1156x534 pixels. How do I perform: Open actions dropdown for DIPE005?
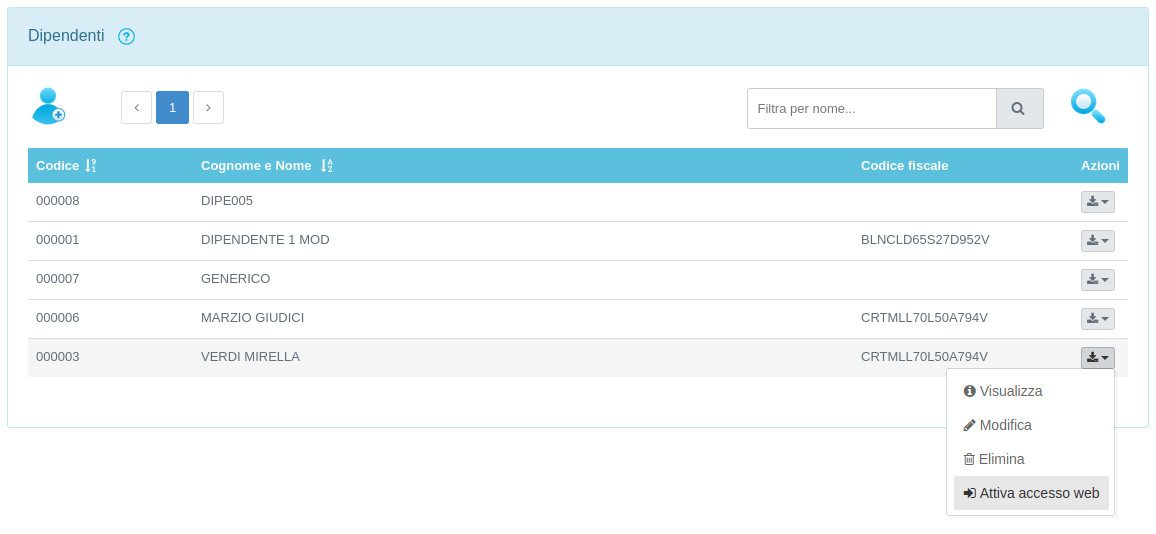tap(1097, 202)
